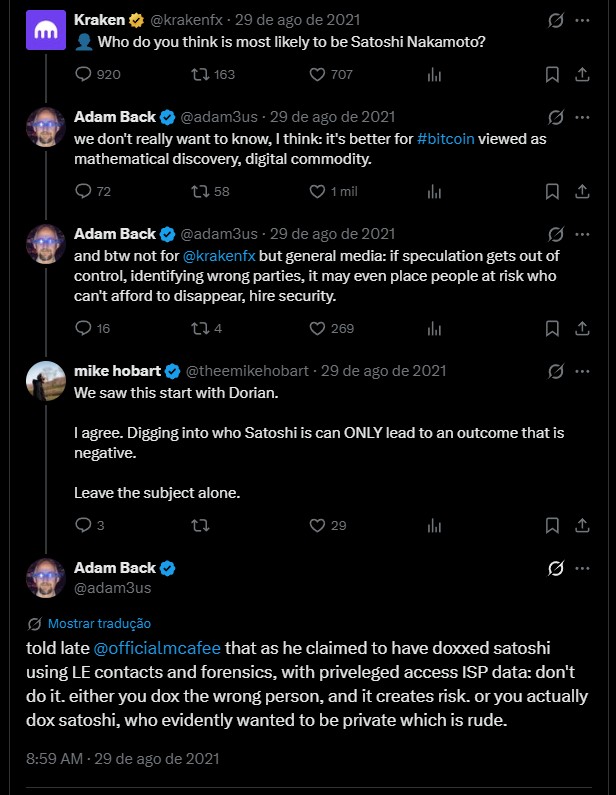Bookmark Kraken's tweet
The height and width of the screenshot is (795, 616).
(x=552, y=74)
